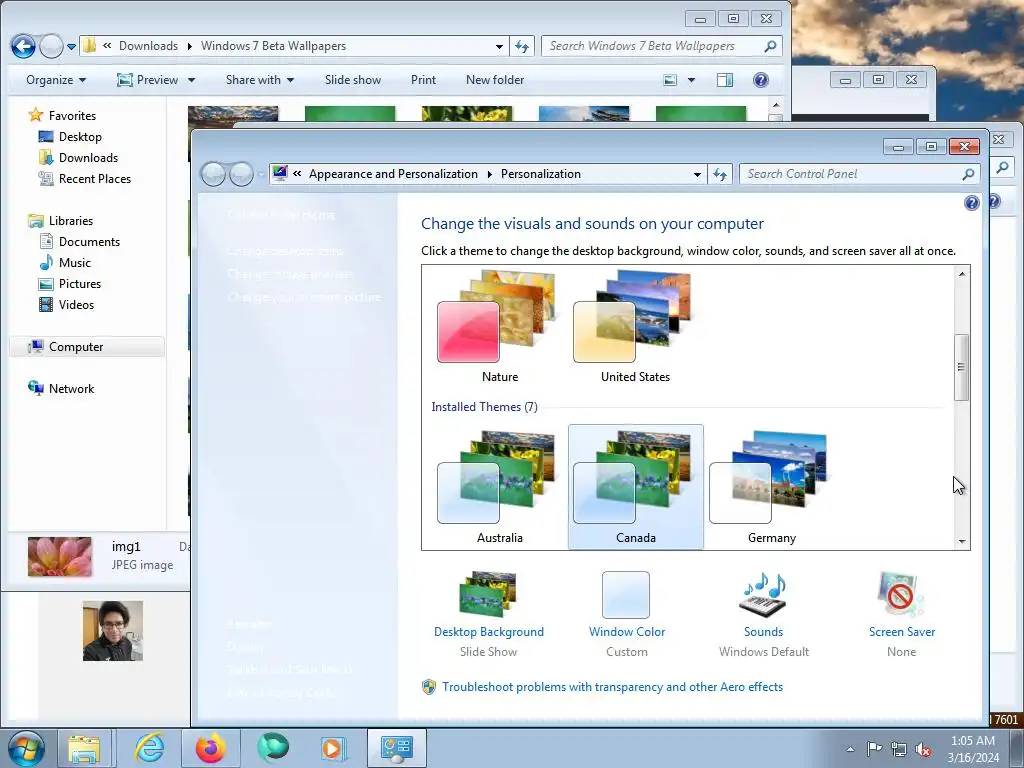
Task: Show hidden tray icons arrow
Action: 850,749
